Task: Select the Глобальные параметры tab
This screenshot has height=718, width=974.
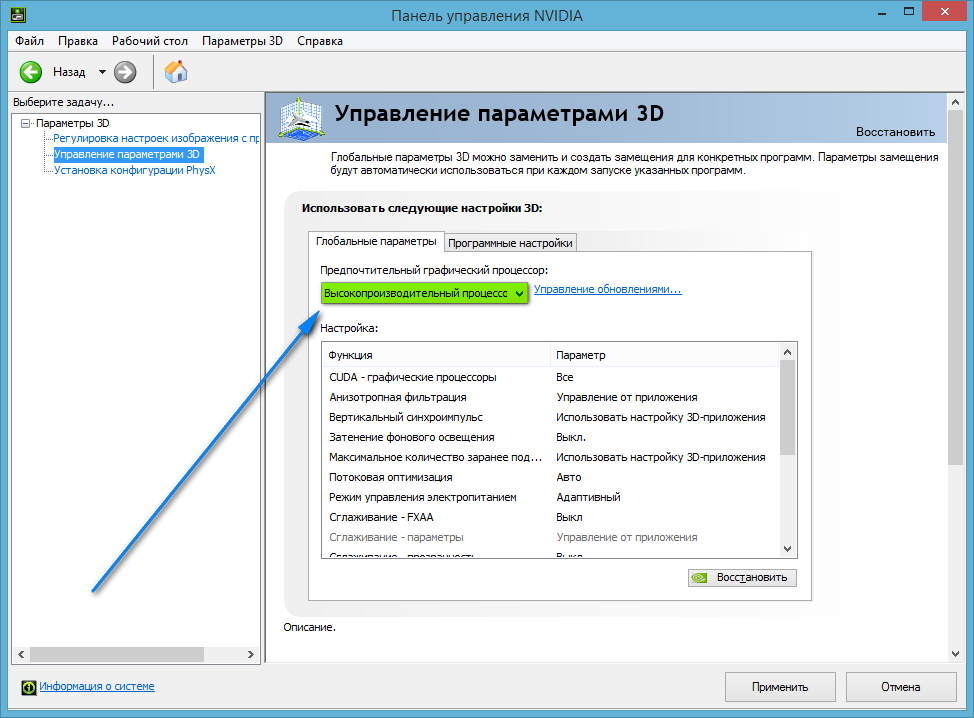Action: coord(376,241)
